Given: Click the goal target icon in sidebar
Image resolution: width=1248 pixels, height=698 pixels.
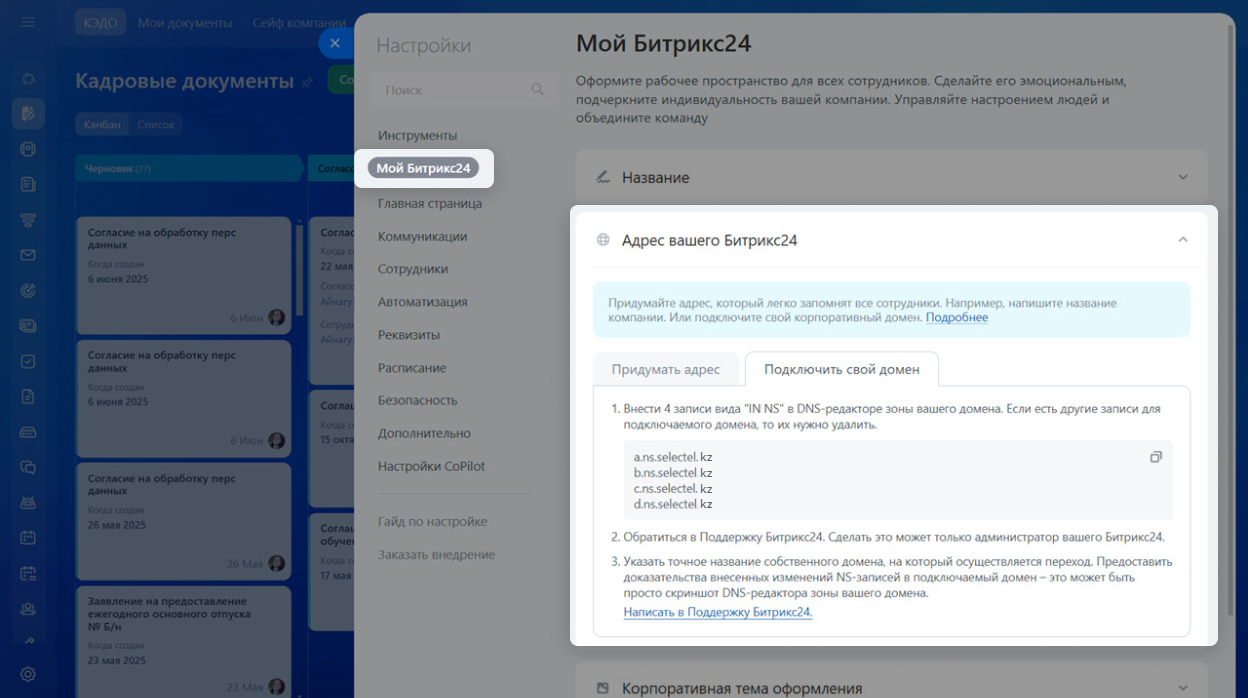Looking at the screenshot, I should (28, 290).
